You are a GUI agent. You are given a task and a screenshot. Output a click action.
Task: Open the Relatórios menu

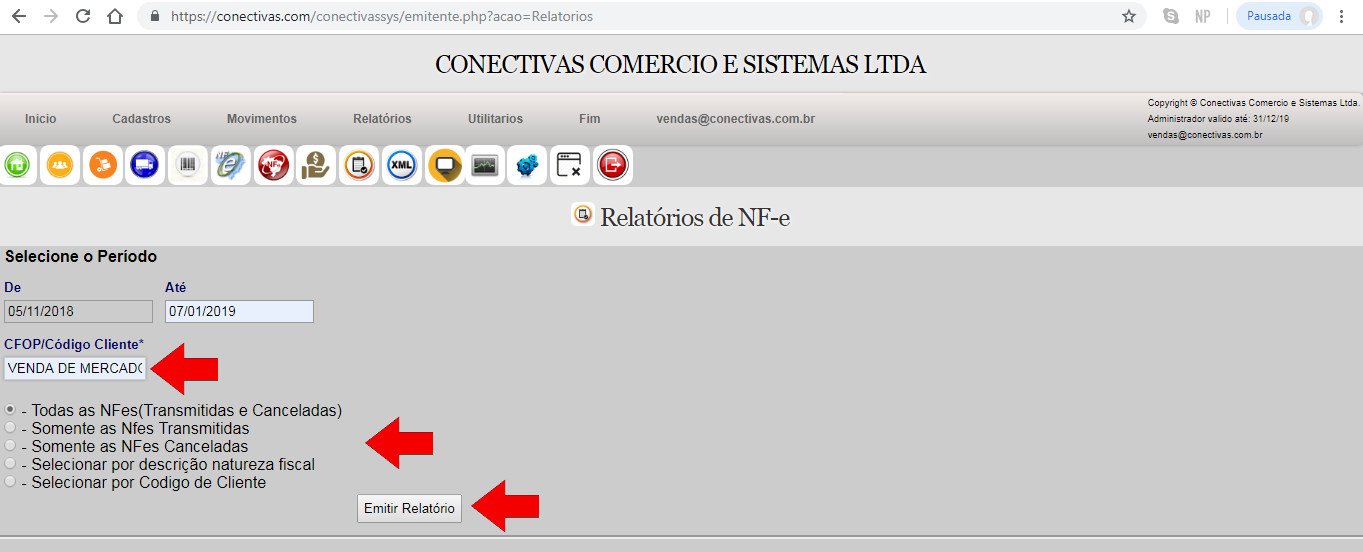coord(382,119)
